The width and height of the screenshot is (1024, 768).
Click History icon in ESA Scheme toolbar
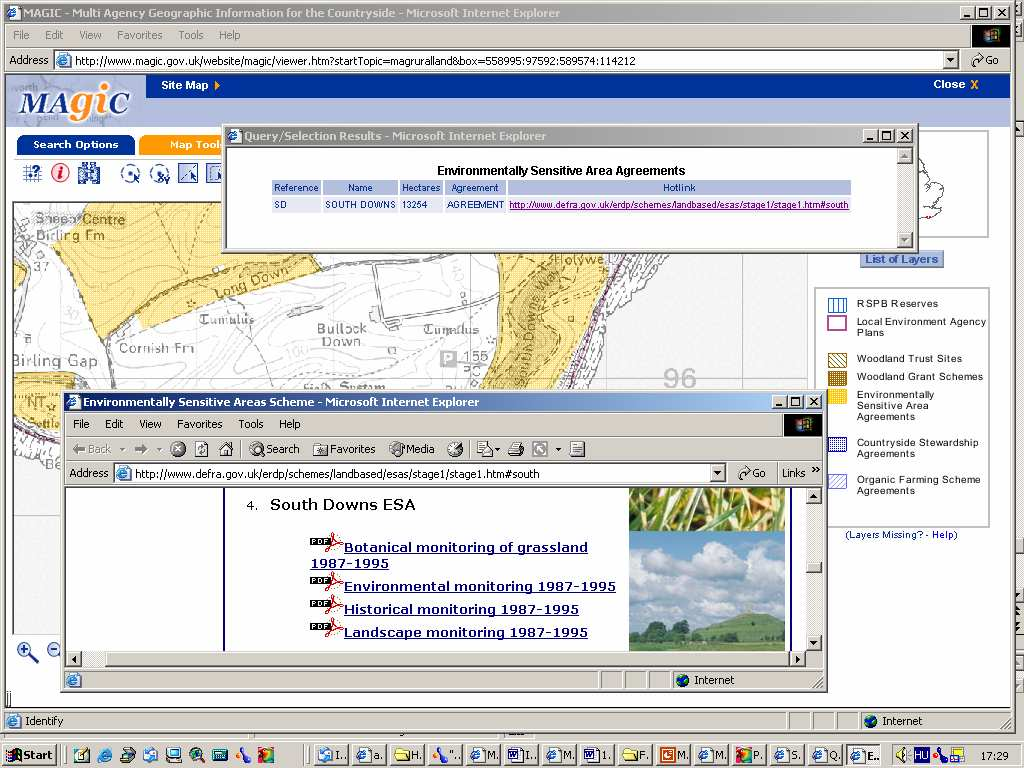tap(455, 449)
